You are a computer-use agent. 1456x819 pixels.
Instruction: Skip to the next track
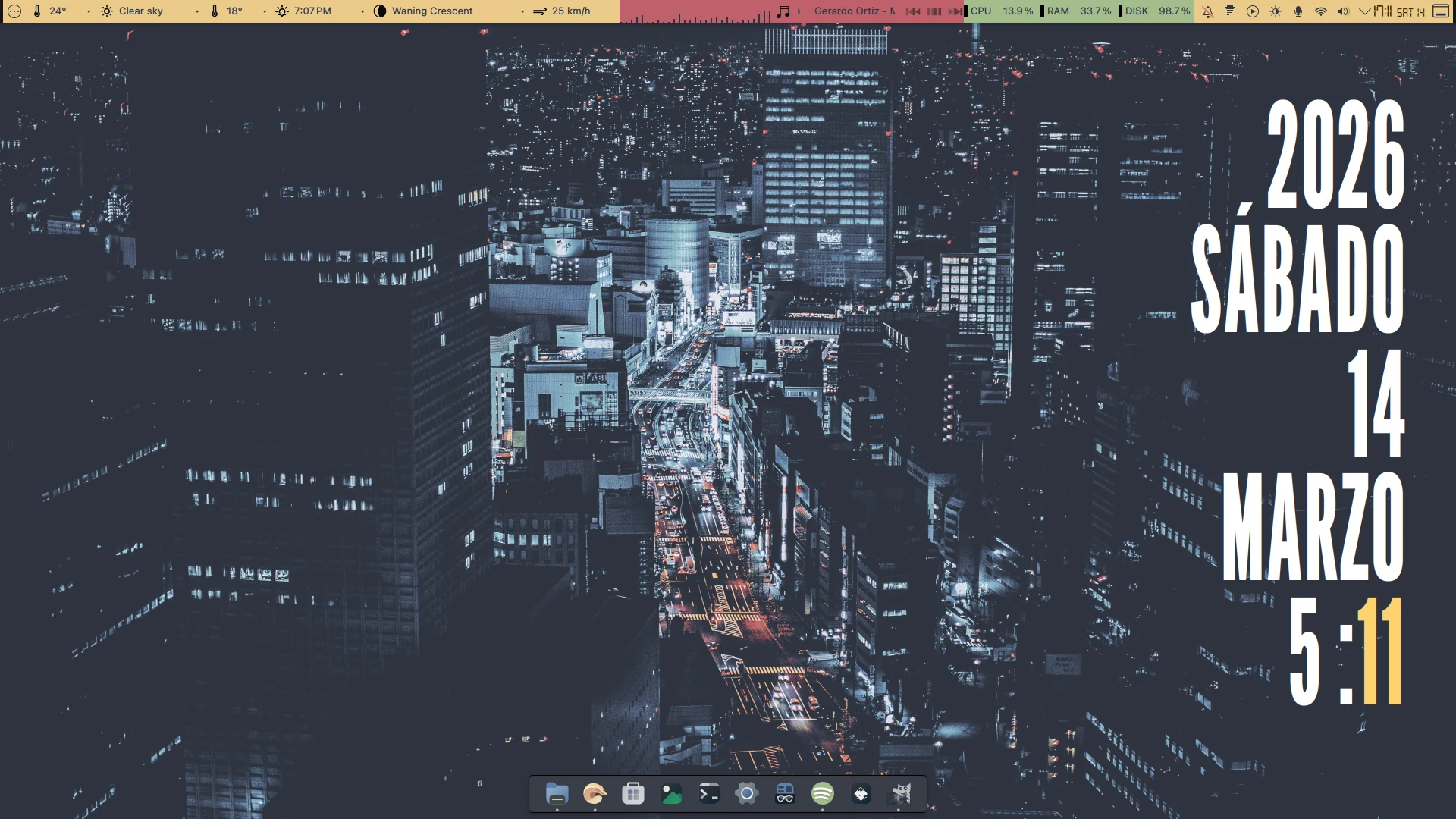click(955, 11)
